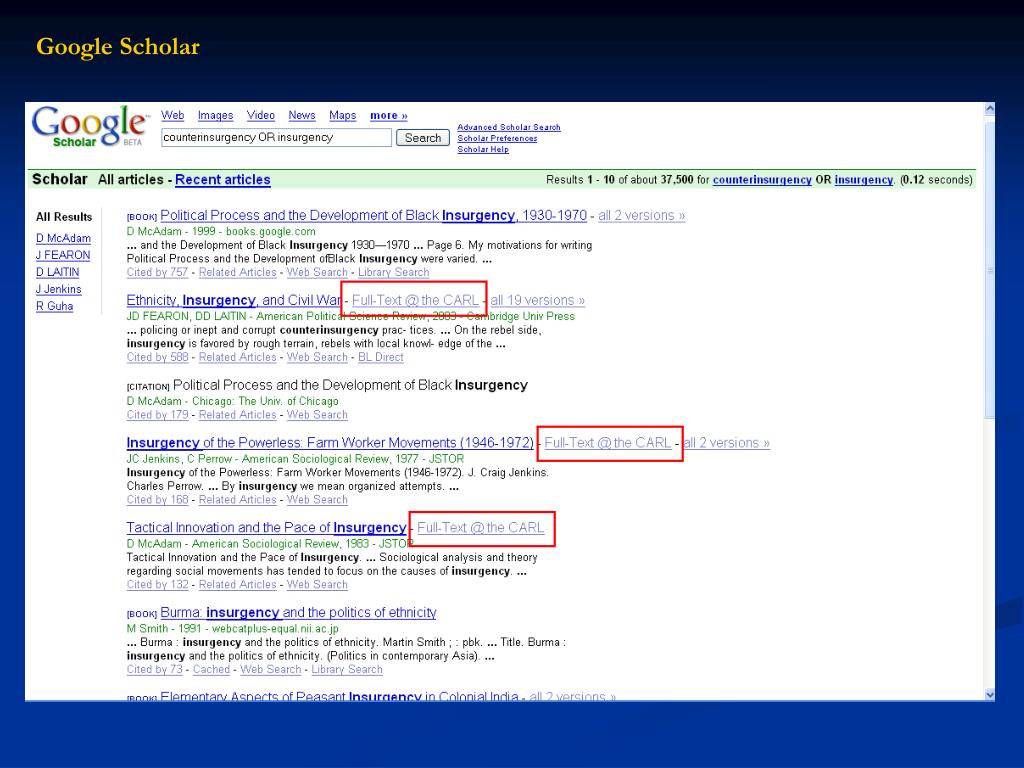Click 'Cited by 757'
The width and height of the screenshot is (1024, 768).
click(157, 272)
